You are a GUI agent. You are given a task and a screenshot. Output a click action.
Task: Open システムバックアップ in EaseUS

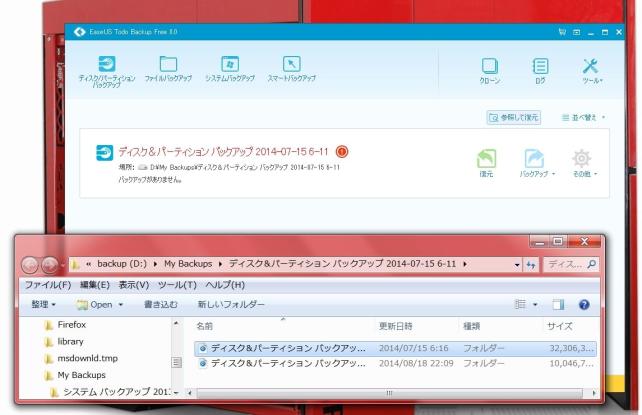point(230,68)
